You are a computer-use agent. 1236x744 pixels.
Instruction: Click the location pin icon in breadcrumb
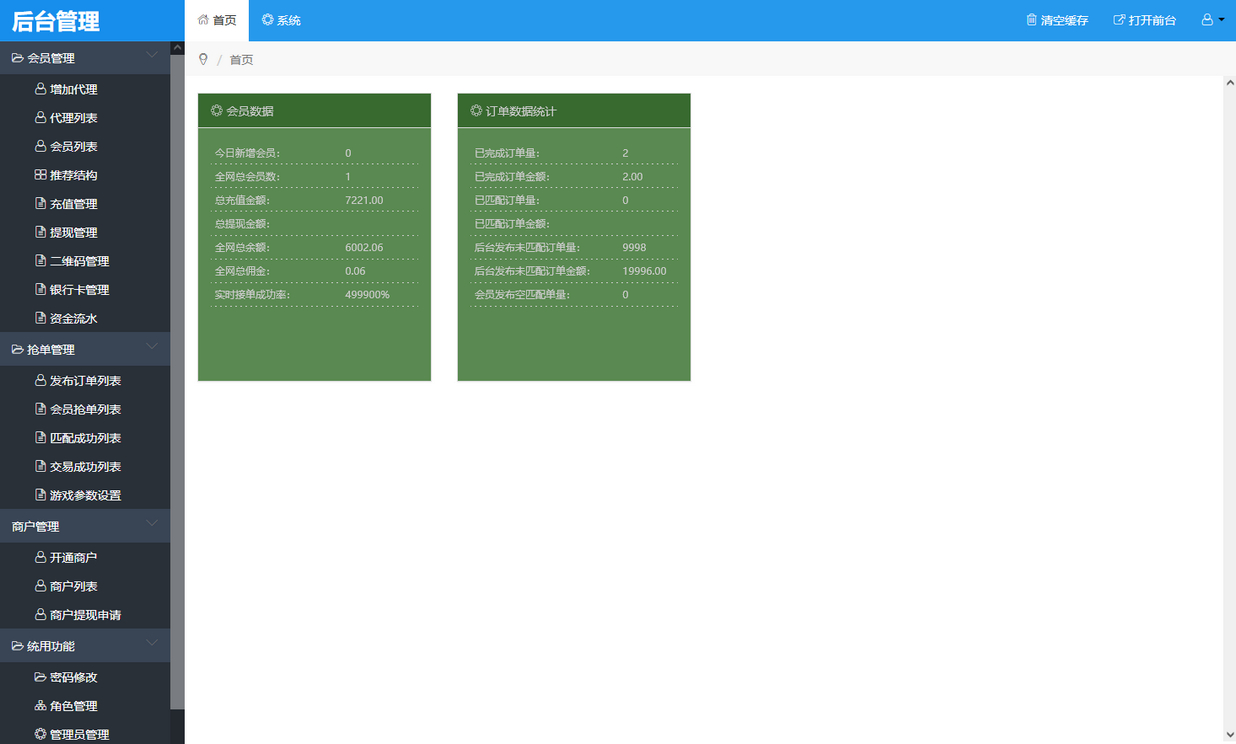coord(203,60)
